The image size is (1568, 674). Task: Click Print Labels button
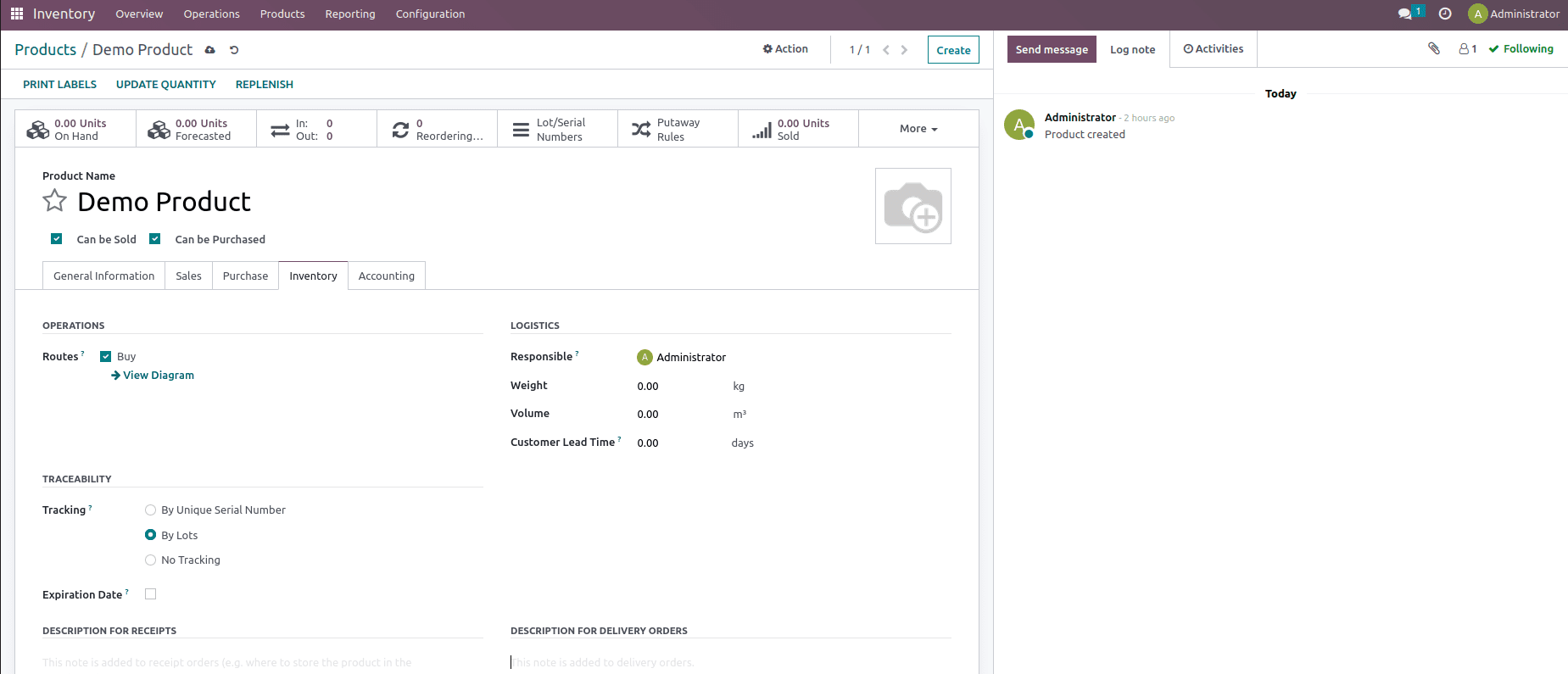coord(59,85)
